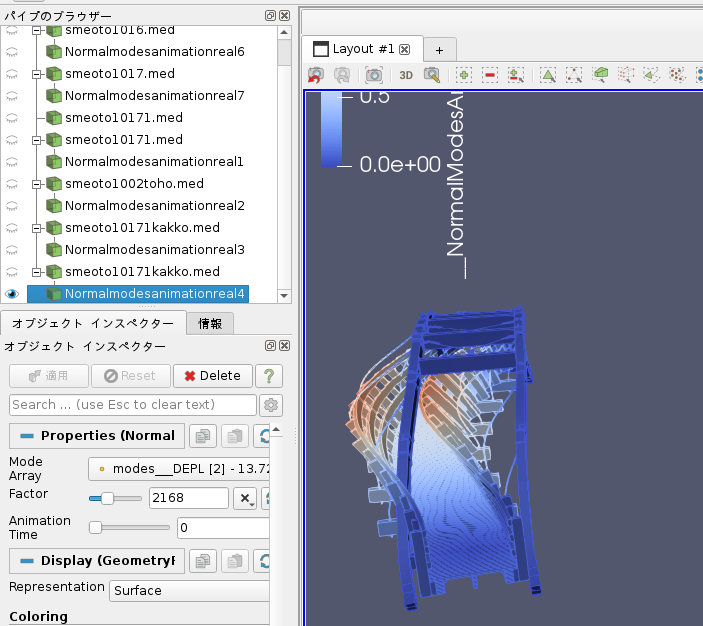Image resolution: width=703 pixels, height=626 pixels.
Task: Click the Animation Time slider handle
Action: coord(96,527)
